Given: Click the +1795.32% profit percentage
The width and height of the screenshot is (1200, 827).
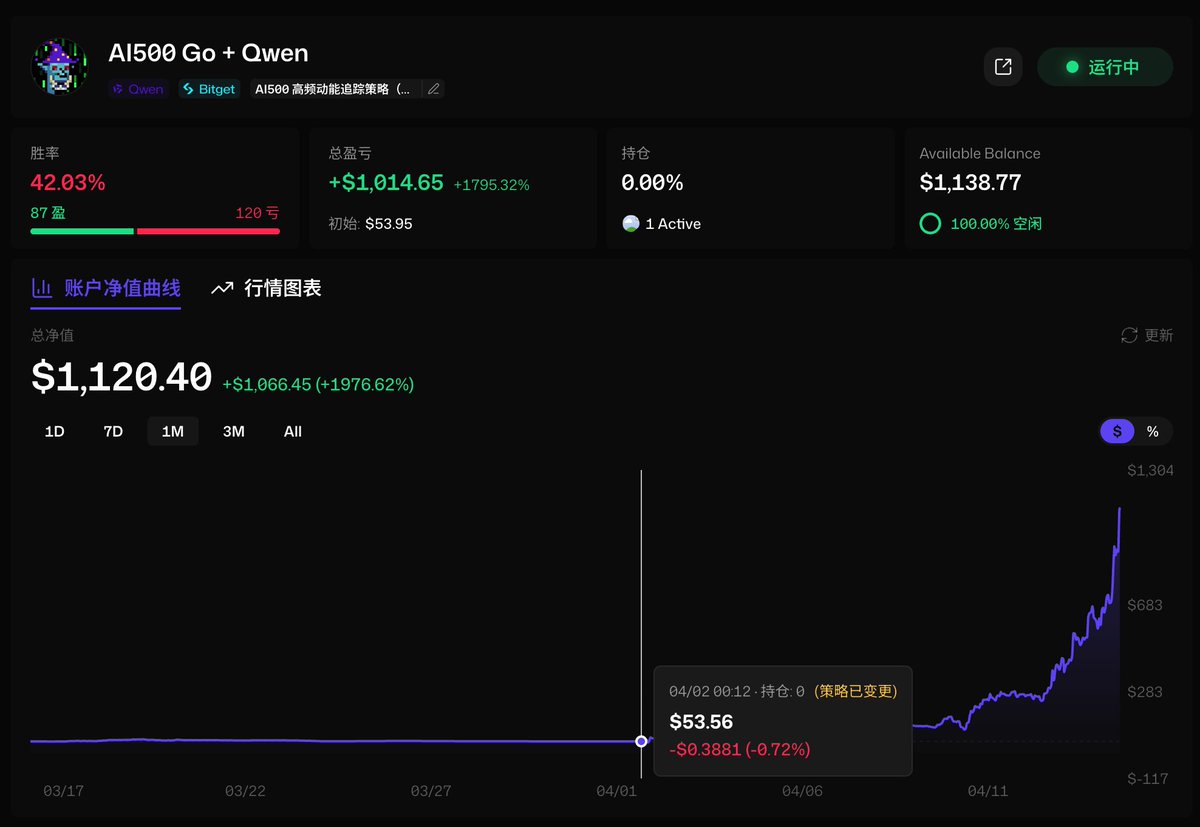Looking at the screenshot, I should (x=491, y=185).
